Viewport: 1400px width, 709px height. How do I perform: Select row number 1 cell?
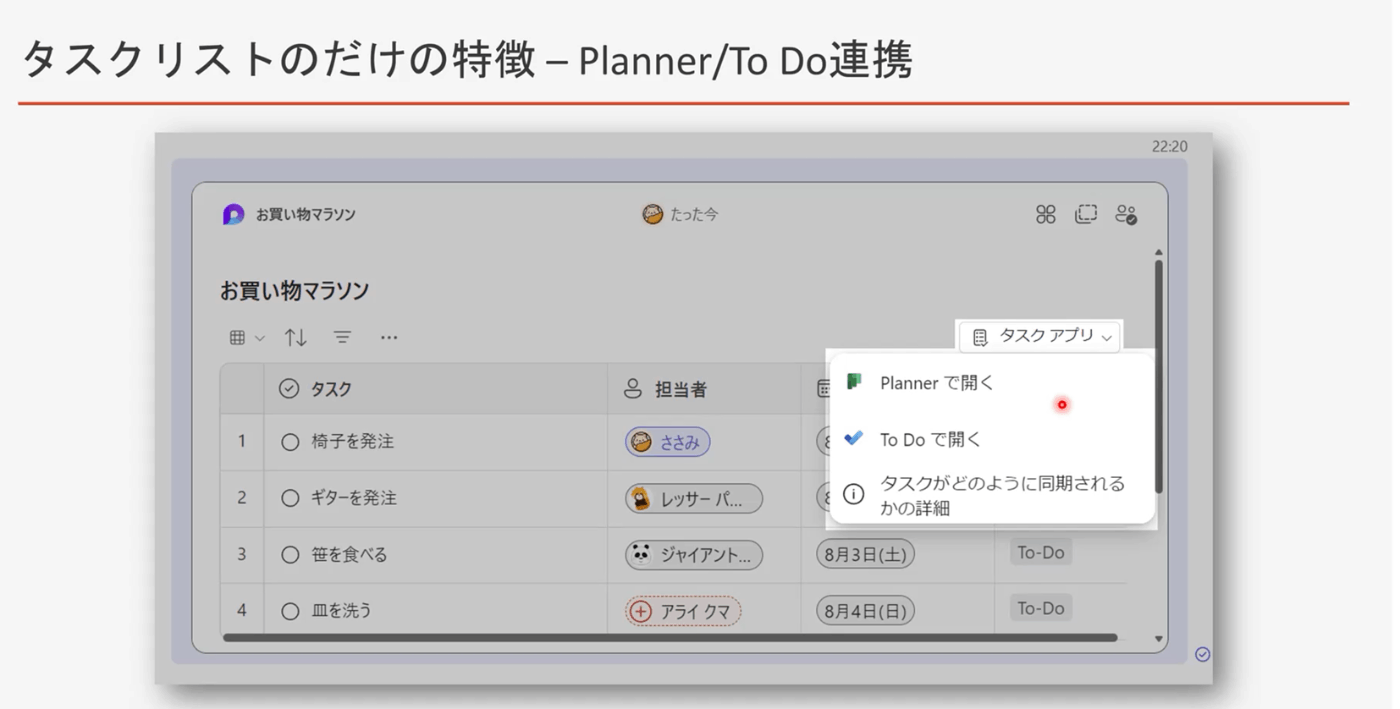tap(242, 442)
